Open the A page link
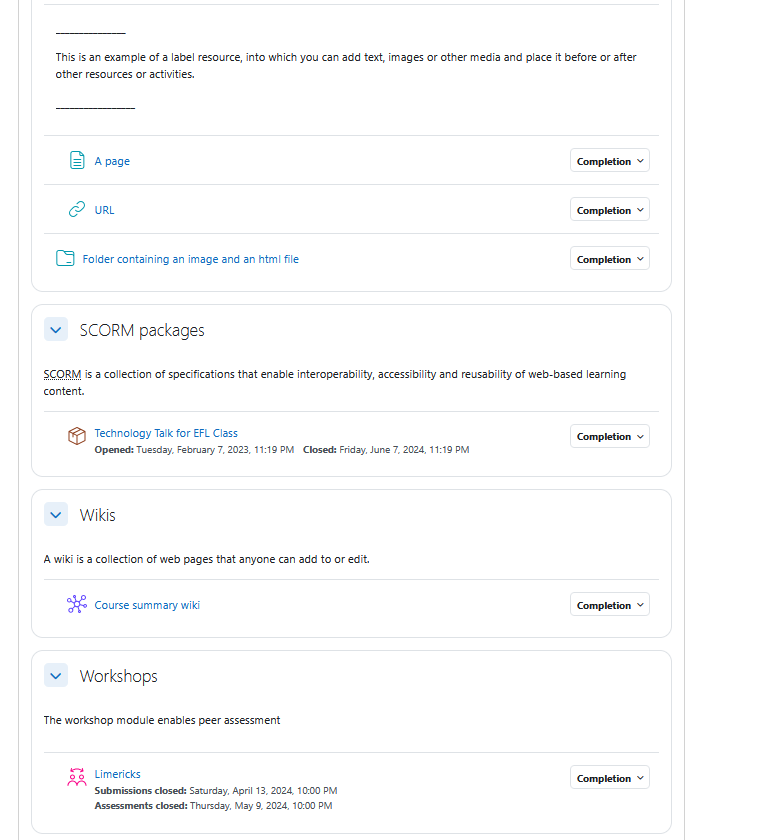Screen dimensions: 760x840 pyautogui.click(x=112, y=161)
